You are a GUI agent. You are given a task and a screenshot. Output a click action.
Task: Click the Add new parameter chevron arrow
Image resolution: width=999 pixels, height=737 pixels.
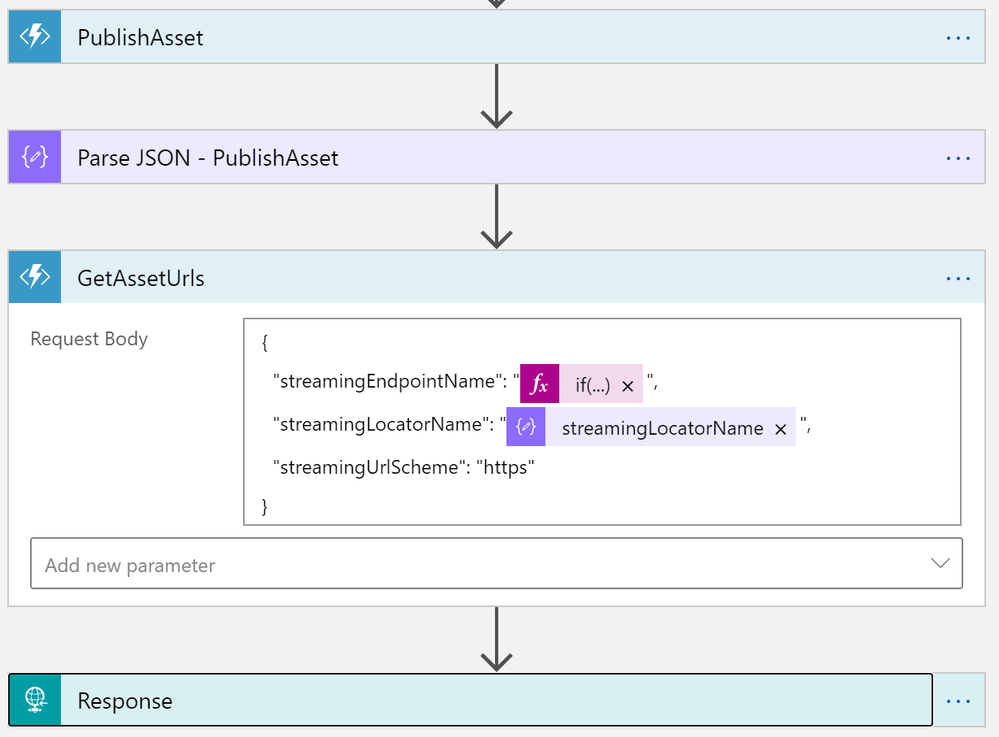click(940, 563)
